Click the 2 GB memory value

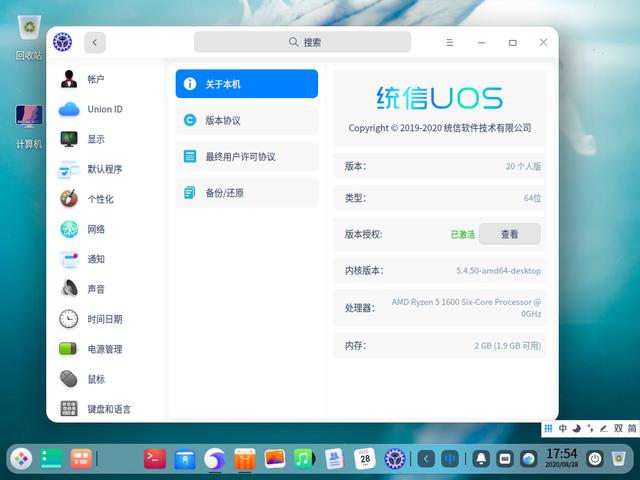point(507,346)
